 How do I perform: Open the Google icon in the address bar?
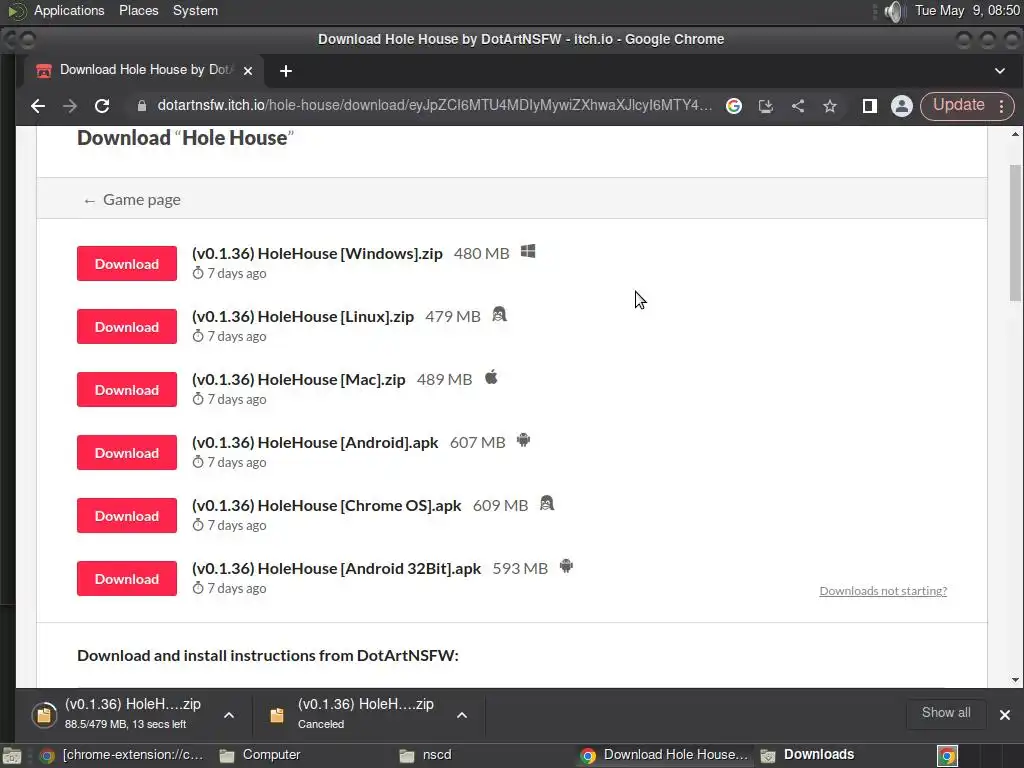pos(734,106)
